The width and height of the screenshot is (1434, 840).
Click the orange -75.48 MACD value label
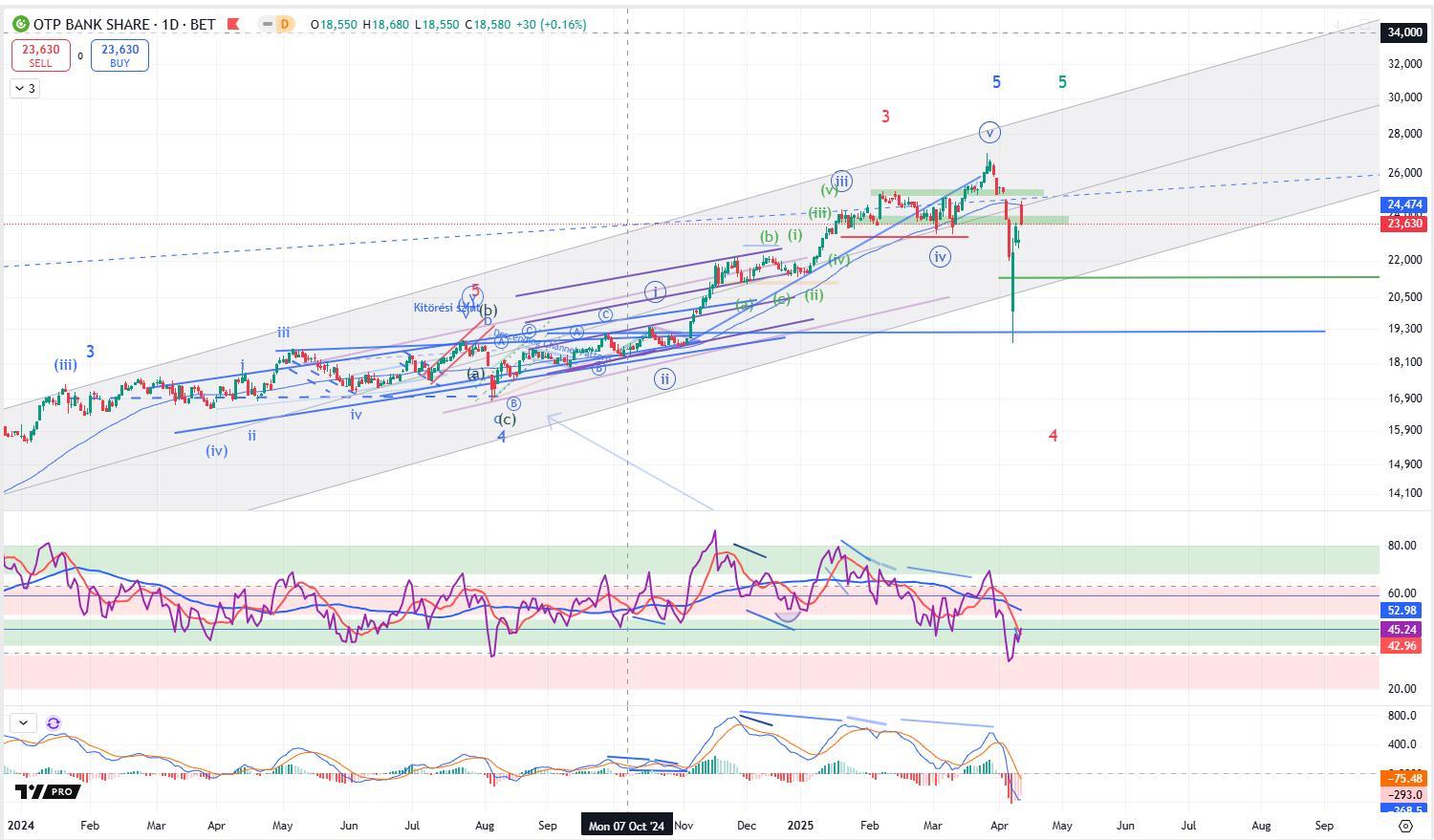[x=1401, y=779]
